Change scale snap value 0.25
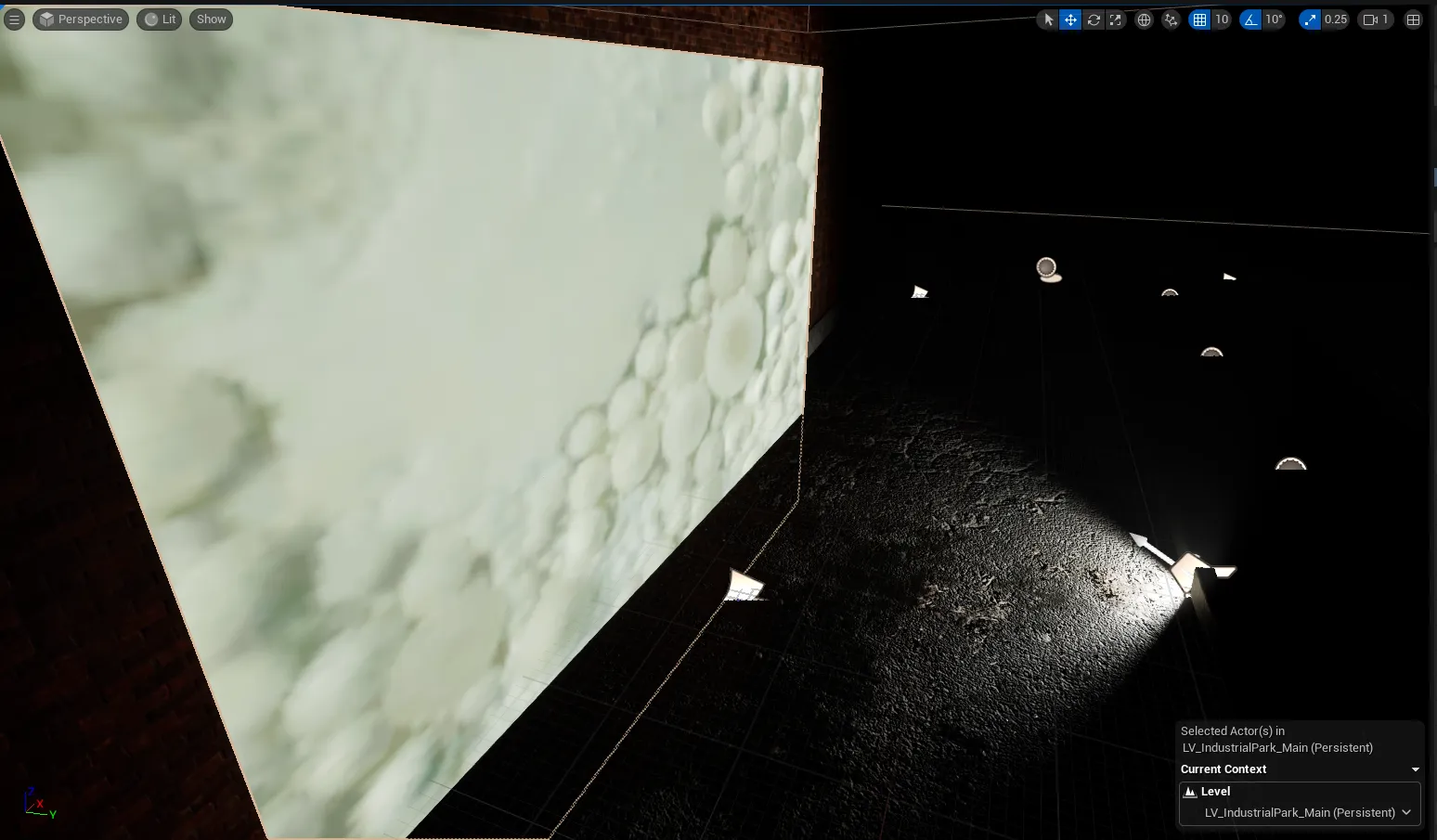Screen dimensions: 1437x840 click(x=1335, y=19)
